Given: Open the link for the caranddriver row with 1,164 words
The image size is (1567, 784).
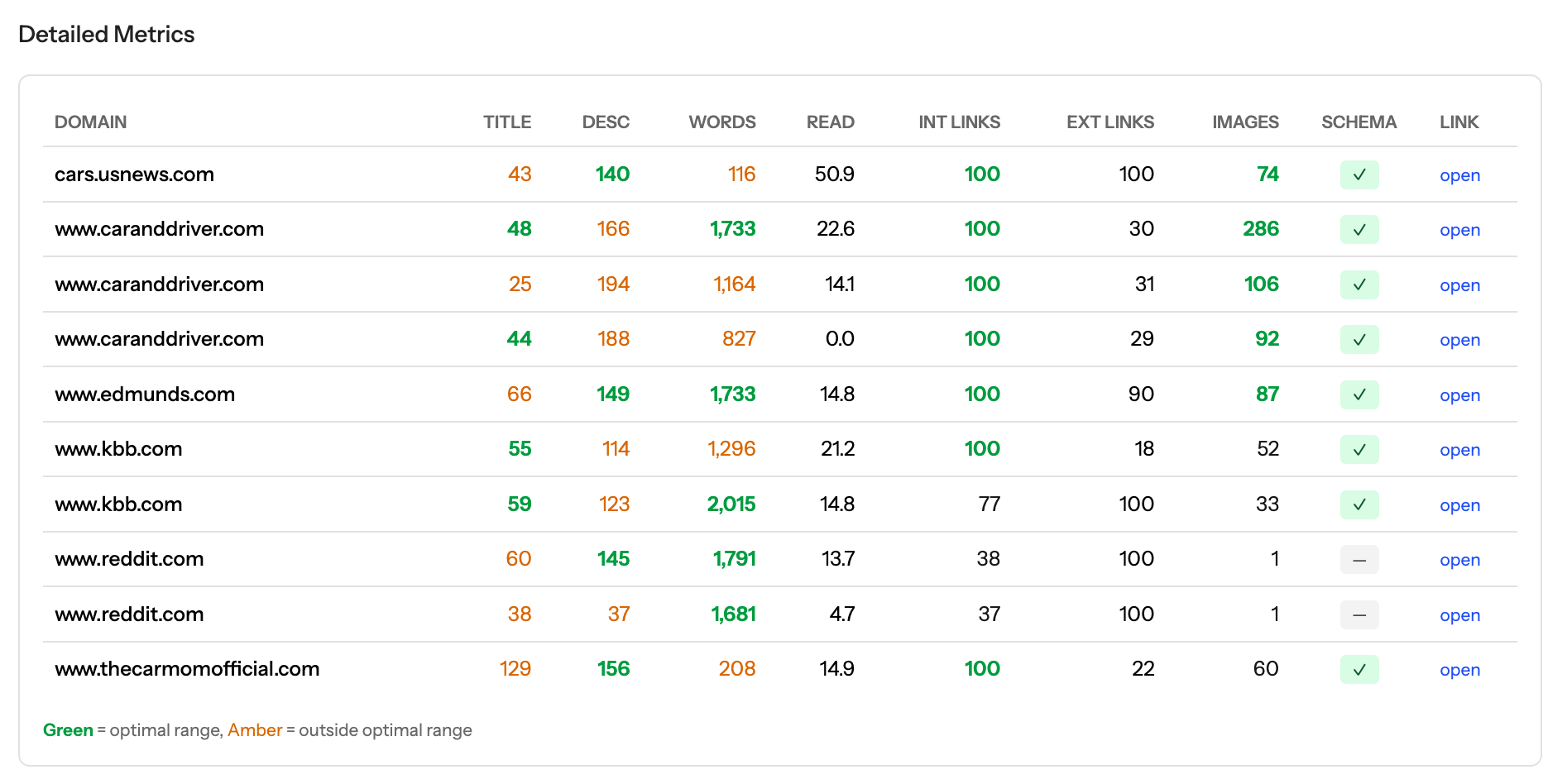Looking at the screenshot, I should pyautogui.click(x=1459, y=285).
